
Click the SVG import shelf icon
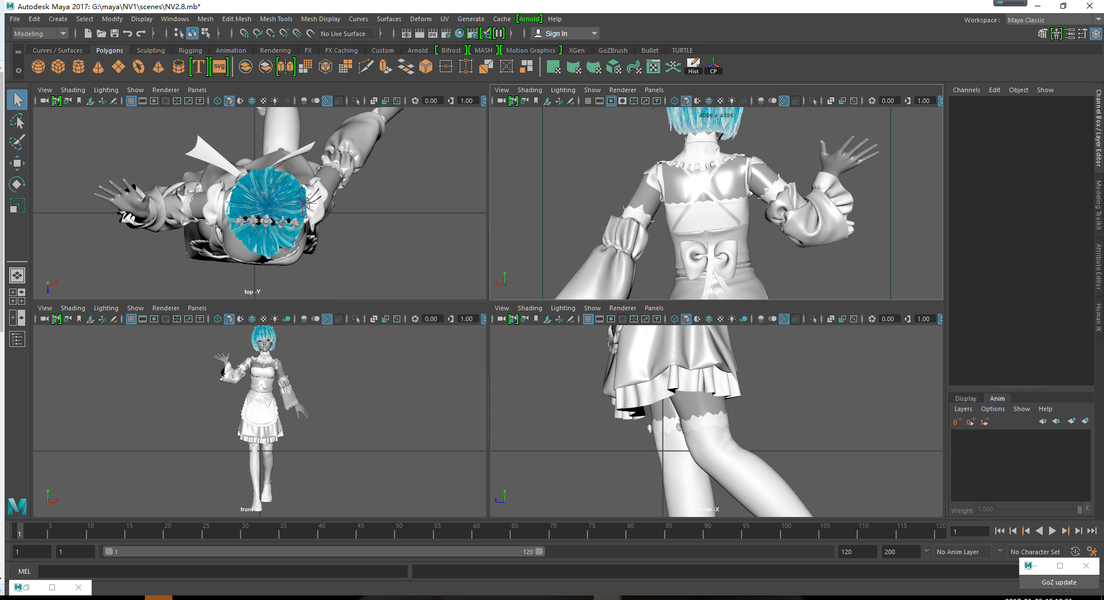[219, 67]
